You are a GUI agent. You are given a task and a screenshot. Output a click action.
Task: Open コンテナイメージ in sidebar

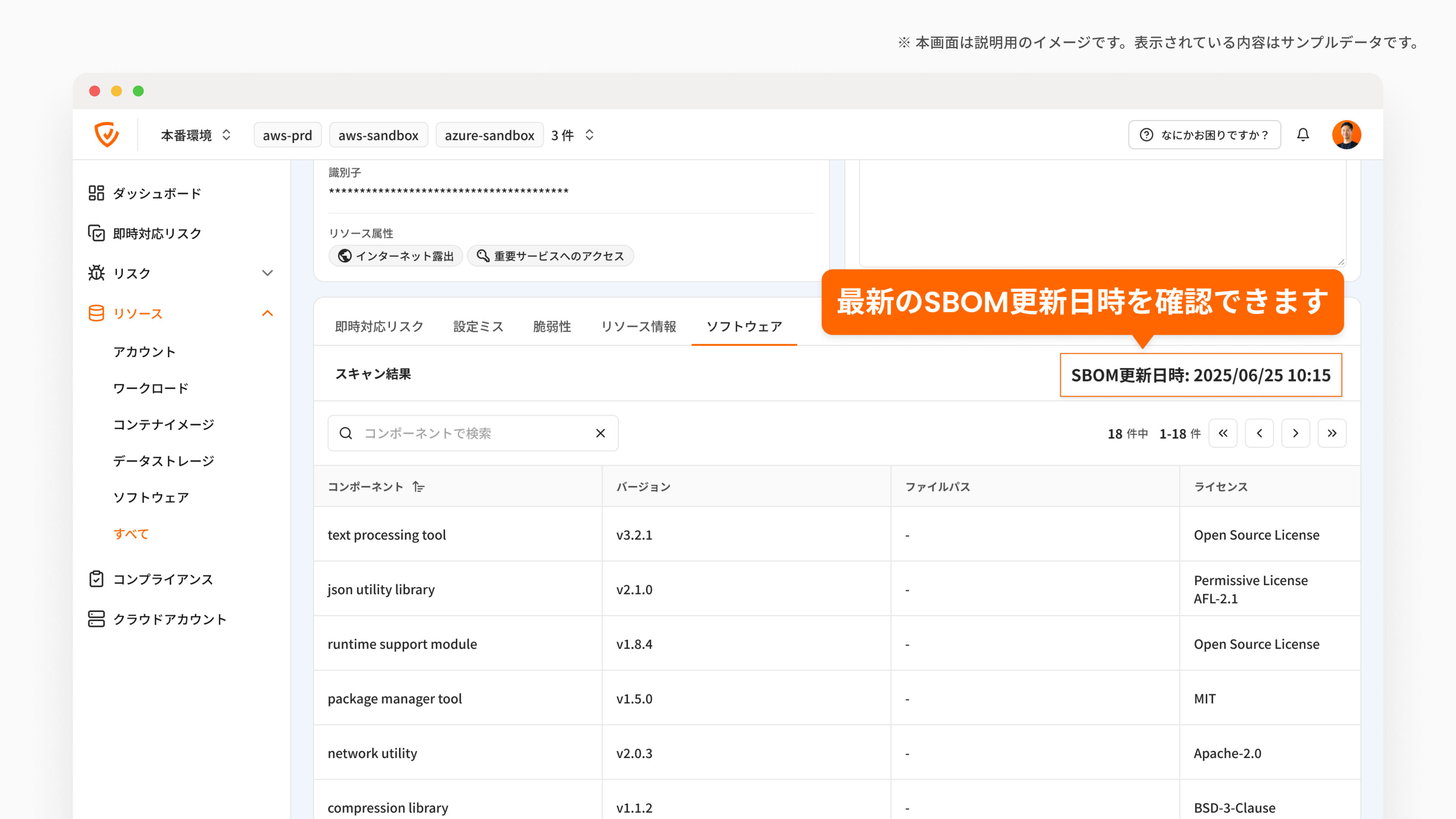point(163,425)
